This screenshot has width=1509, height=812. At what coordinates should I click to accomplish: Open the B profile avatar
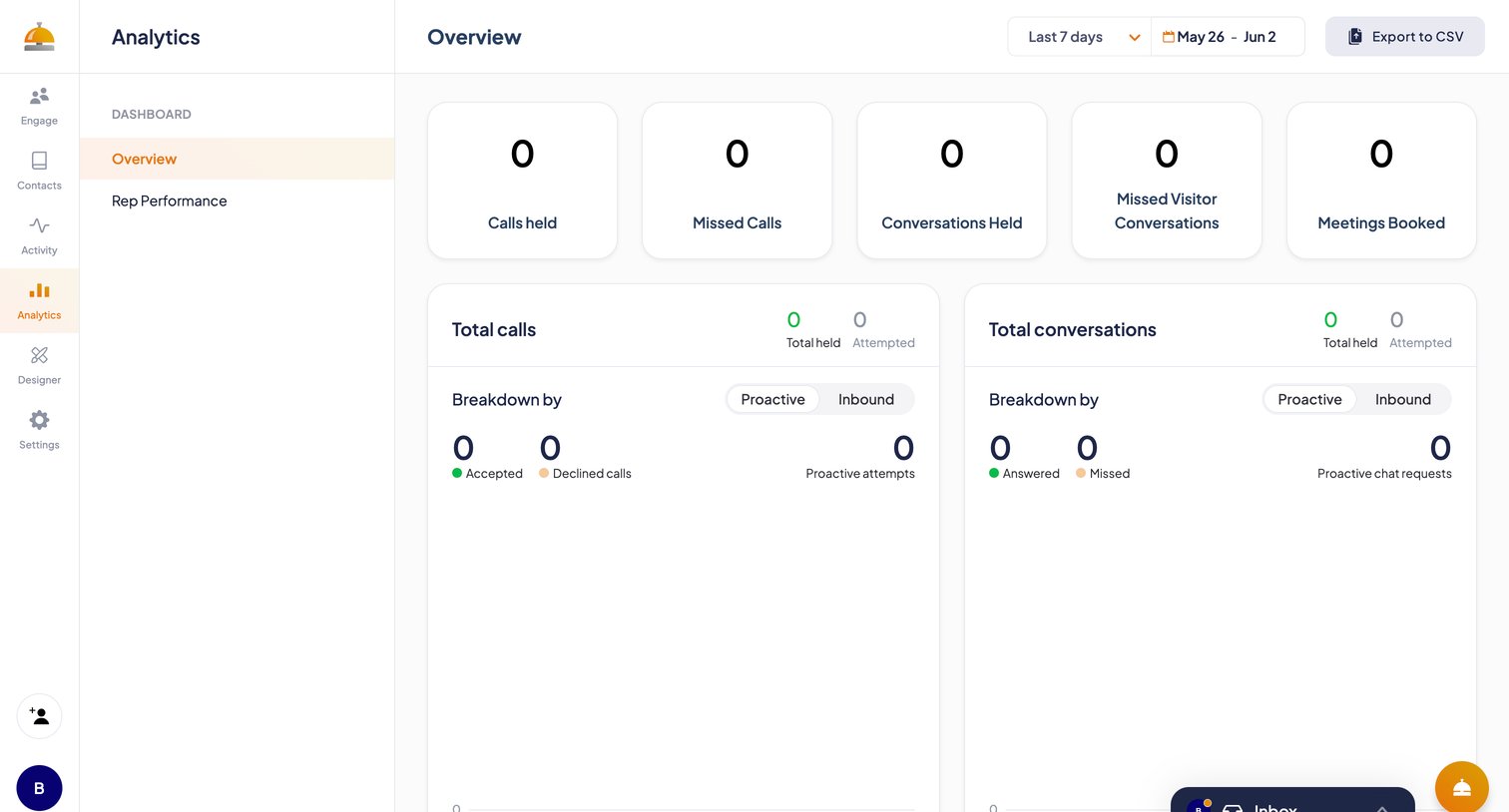click(x=39, y=788)
